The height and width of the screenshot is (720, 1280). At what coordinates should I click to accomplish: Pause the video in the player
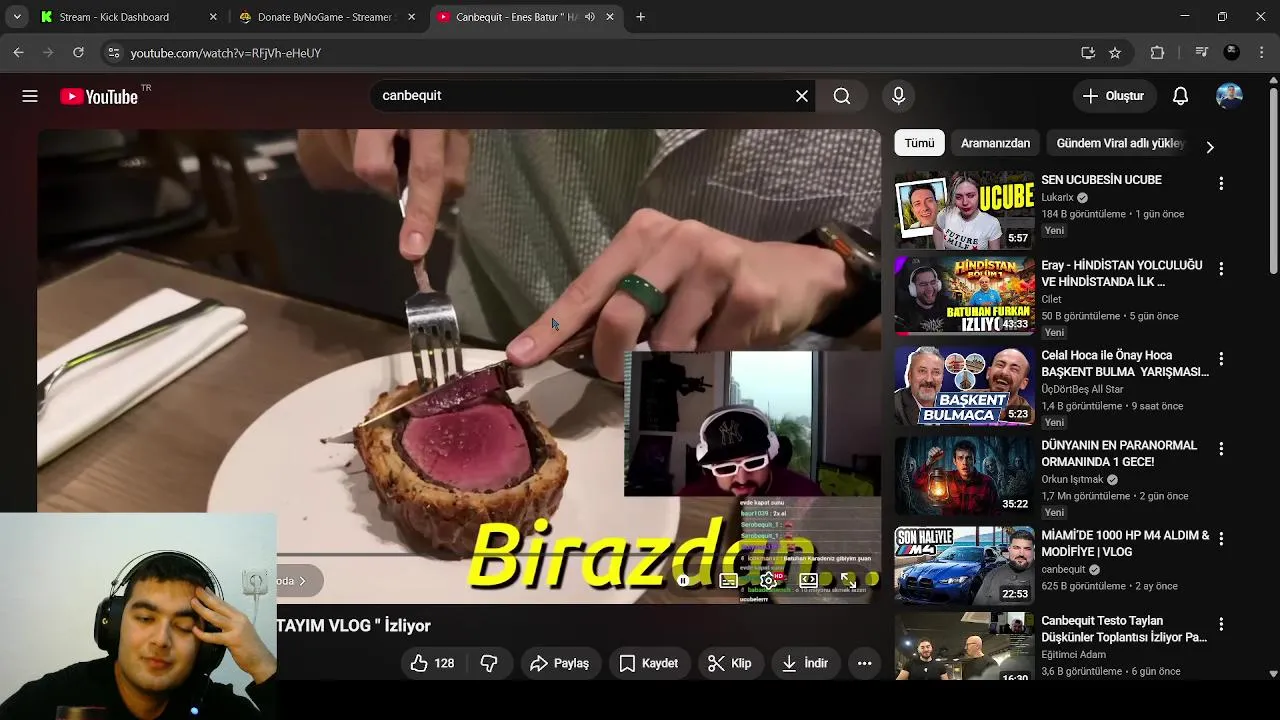[684, 580]
